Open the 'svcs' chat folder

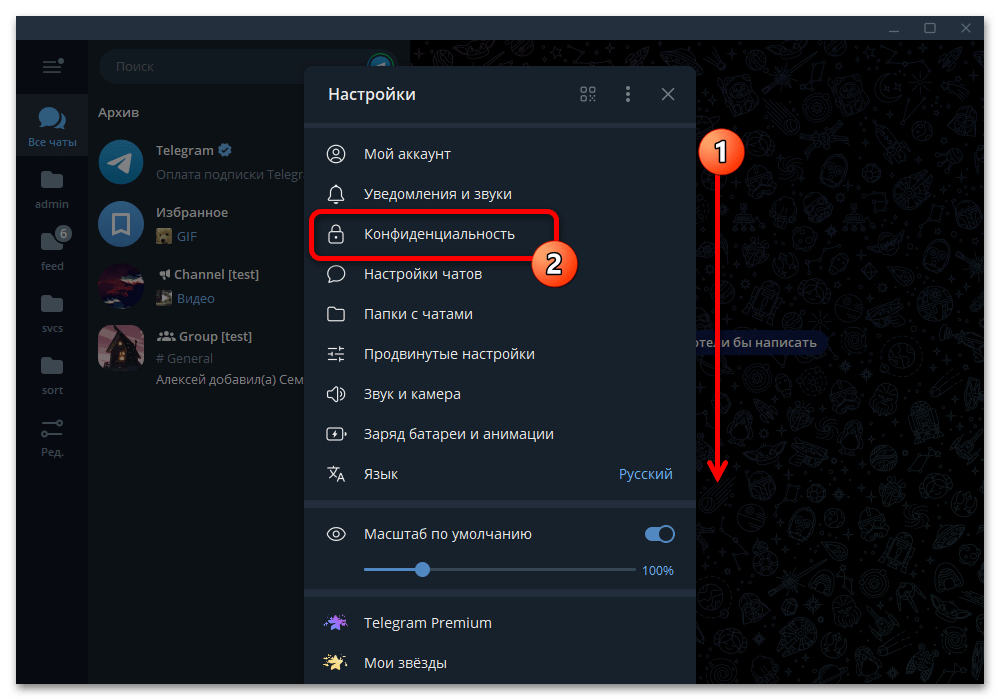(x=52, y=313)
